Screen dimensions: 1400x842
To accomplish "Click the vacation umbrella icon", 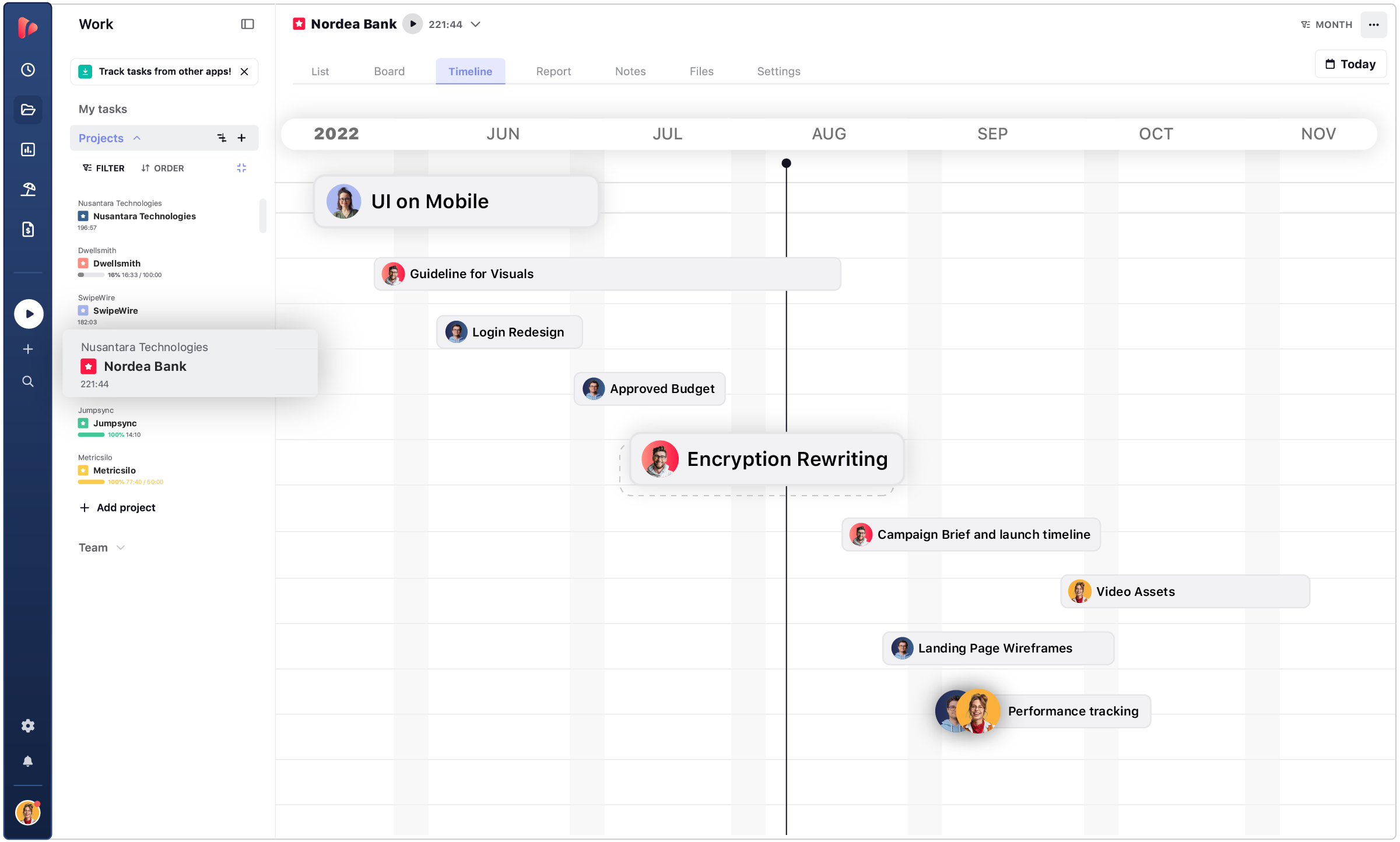I will coord(27,188).
